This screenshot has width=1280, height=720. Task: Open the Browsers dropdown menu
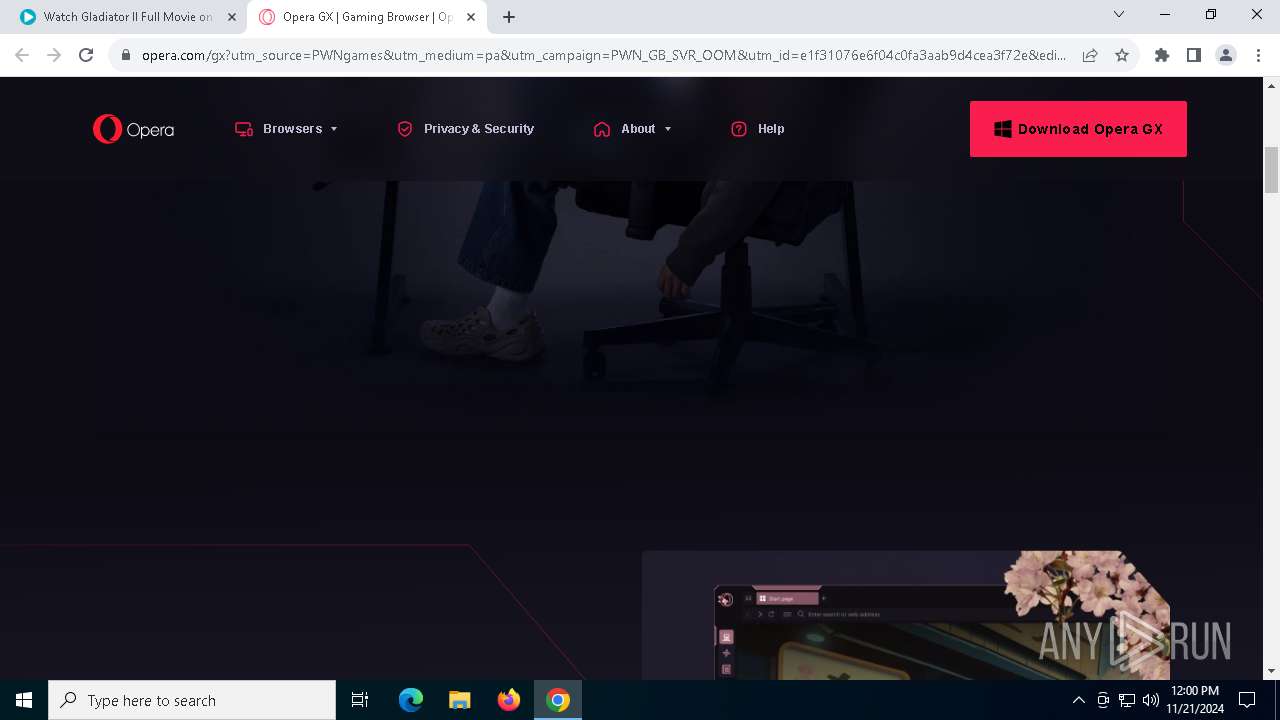[287, 129]
